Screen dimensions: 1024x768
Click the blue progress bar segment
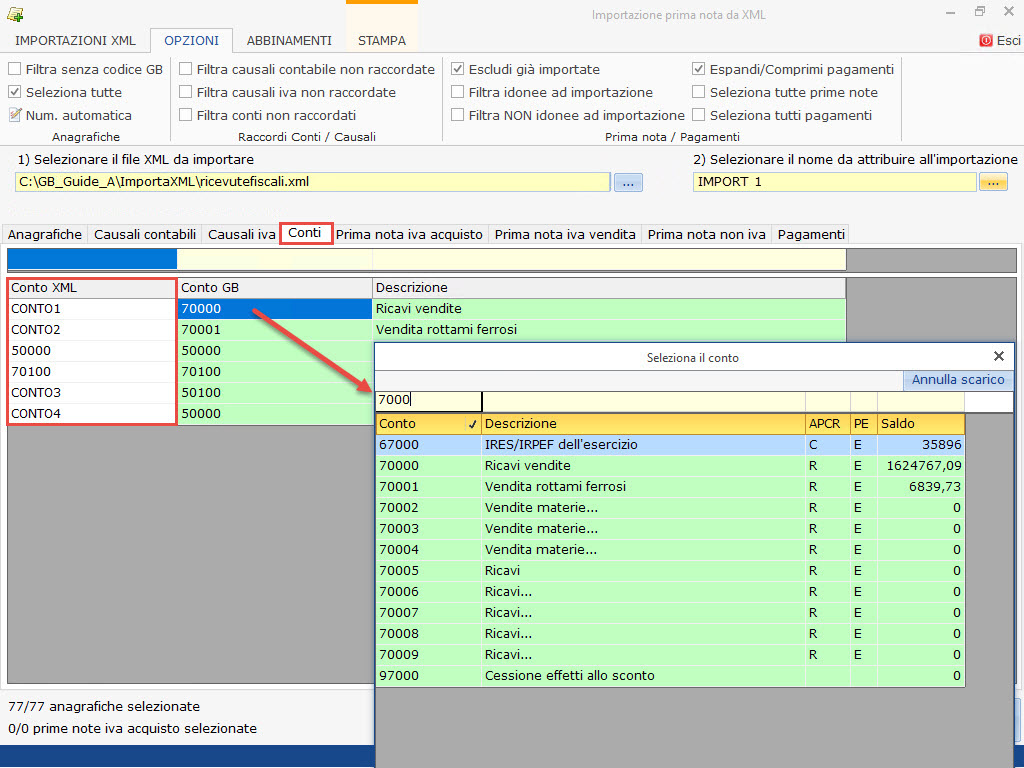pyautogui.click(x=92, y=260)
